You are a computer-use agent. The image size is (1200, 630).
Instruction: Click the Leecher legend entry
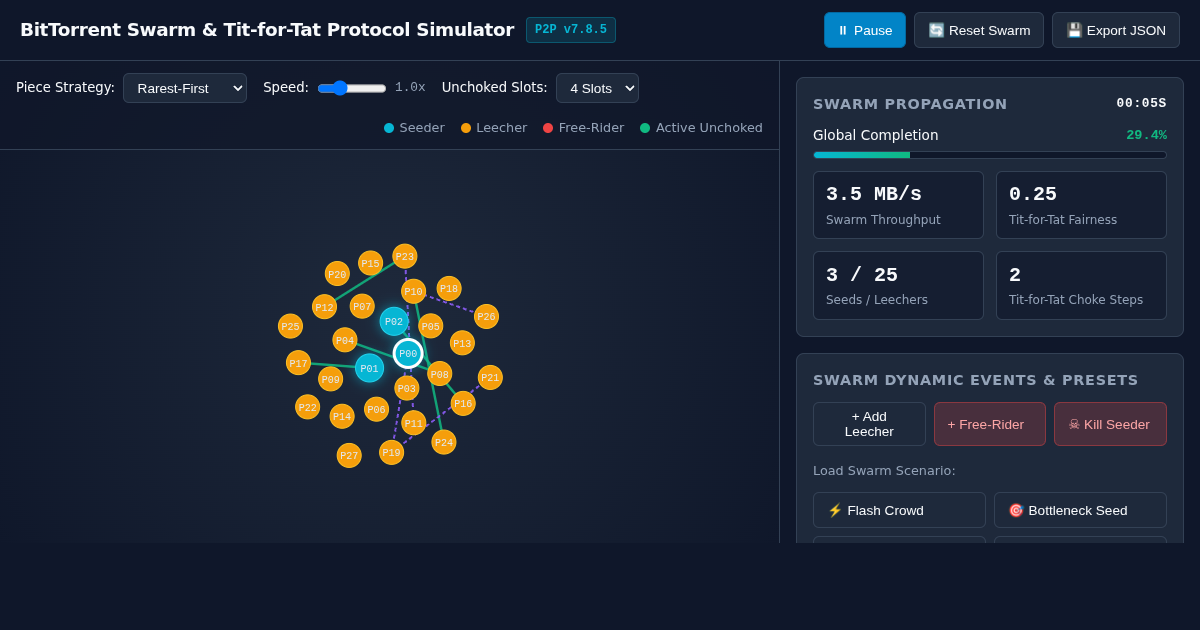(x=494, y=128)
